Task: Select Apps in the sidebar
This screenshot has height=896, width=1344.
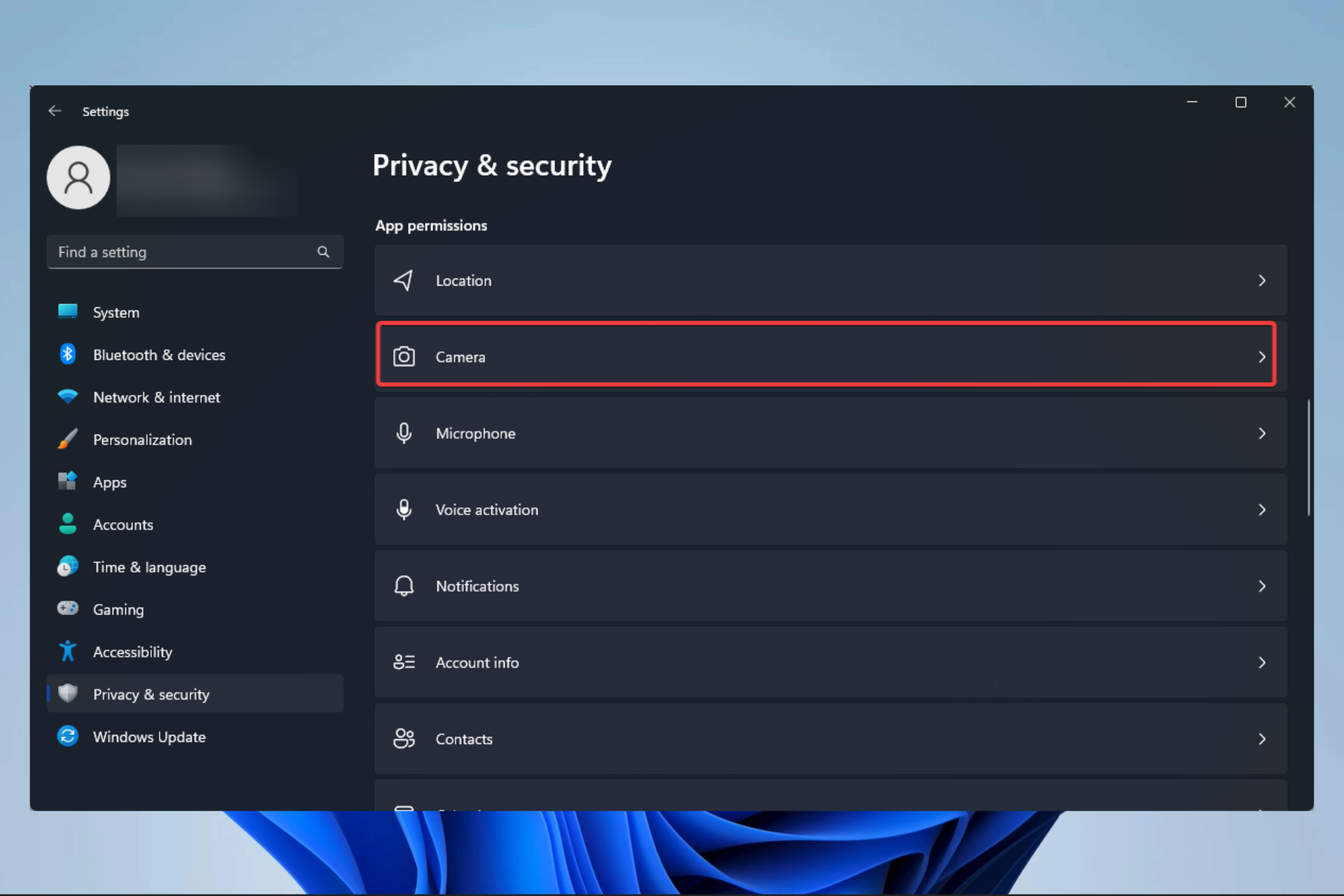Action: [195, 482]
